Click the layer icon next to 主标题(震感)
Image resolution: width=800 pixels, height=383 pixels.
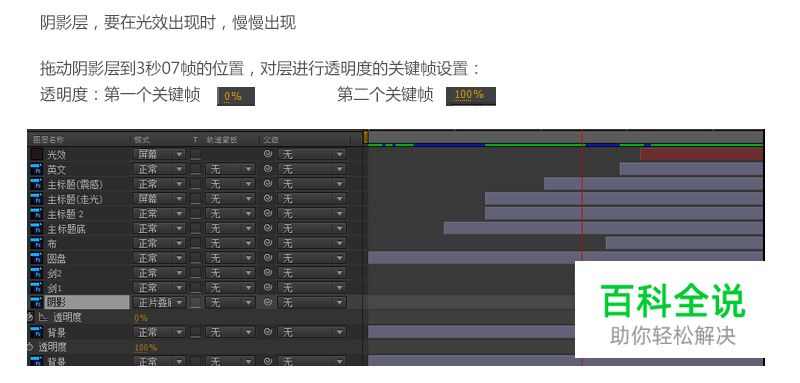coord(36,184)
